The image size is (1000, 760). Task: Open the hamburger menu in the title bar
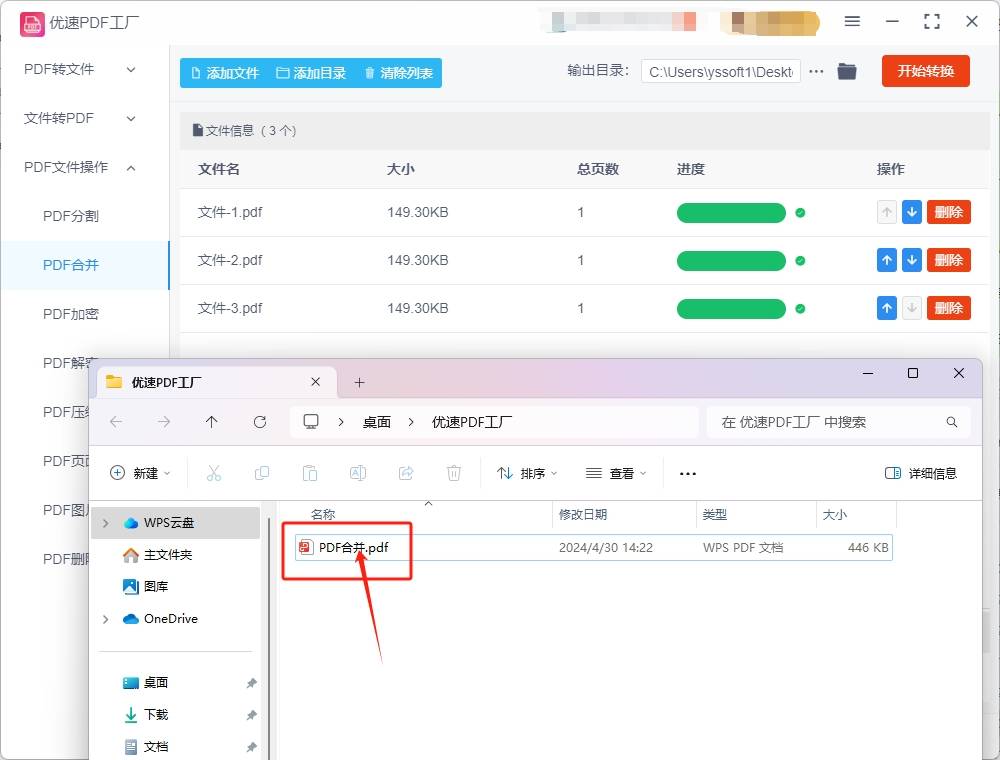pos(852,21)
